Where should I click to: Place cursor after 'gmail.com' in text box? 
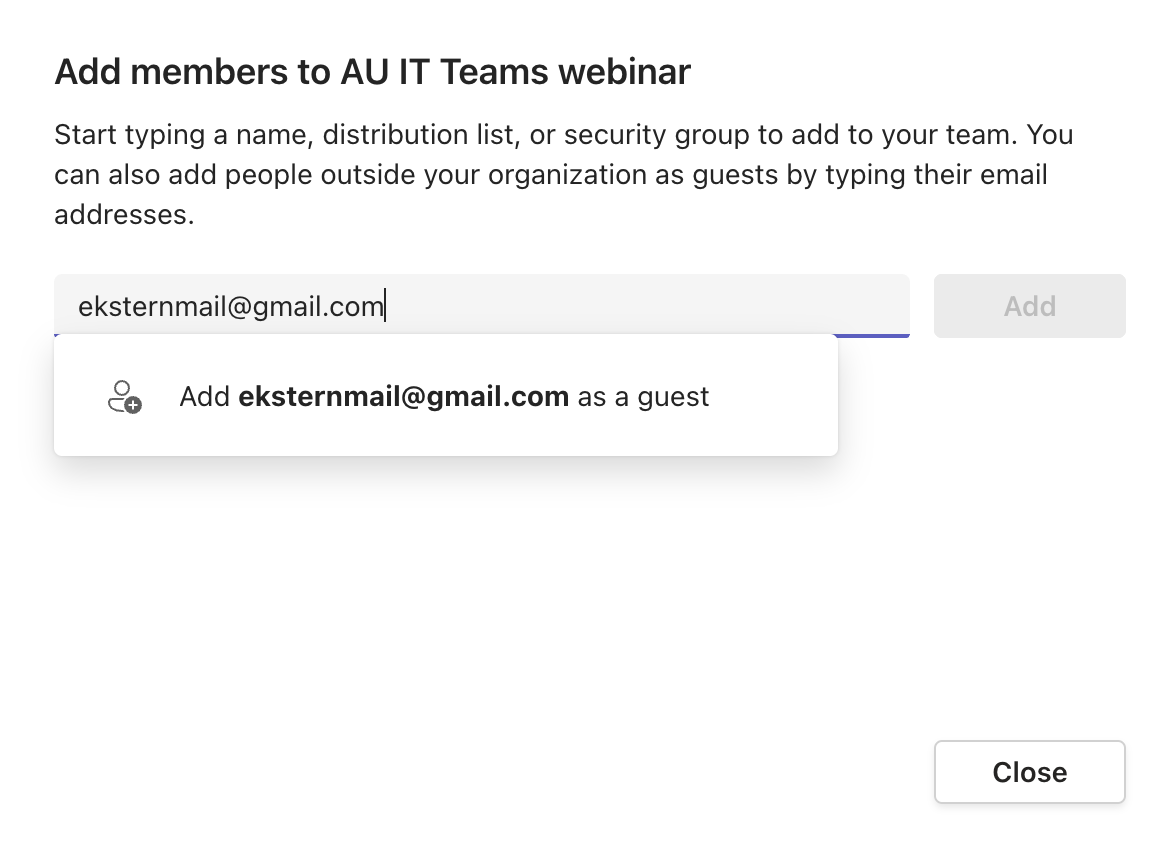385,306
